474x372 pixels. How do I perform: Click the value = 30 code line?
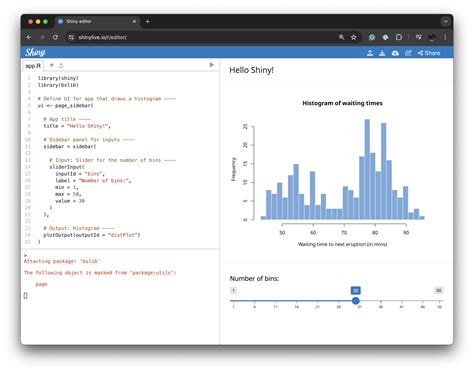[x=70, y=201]
